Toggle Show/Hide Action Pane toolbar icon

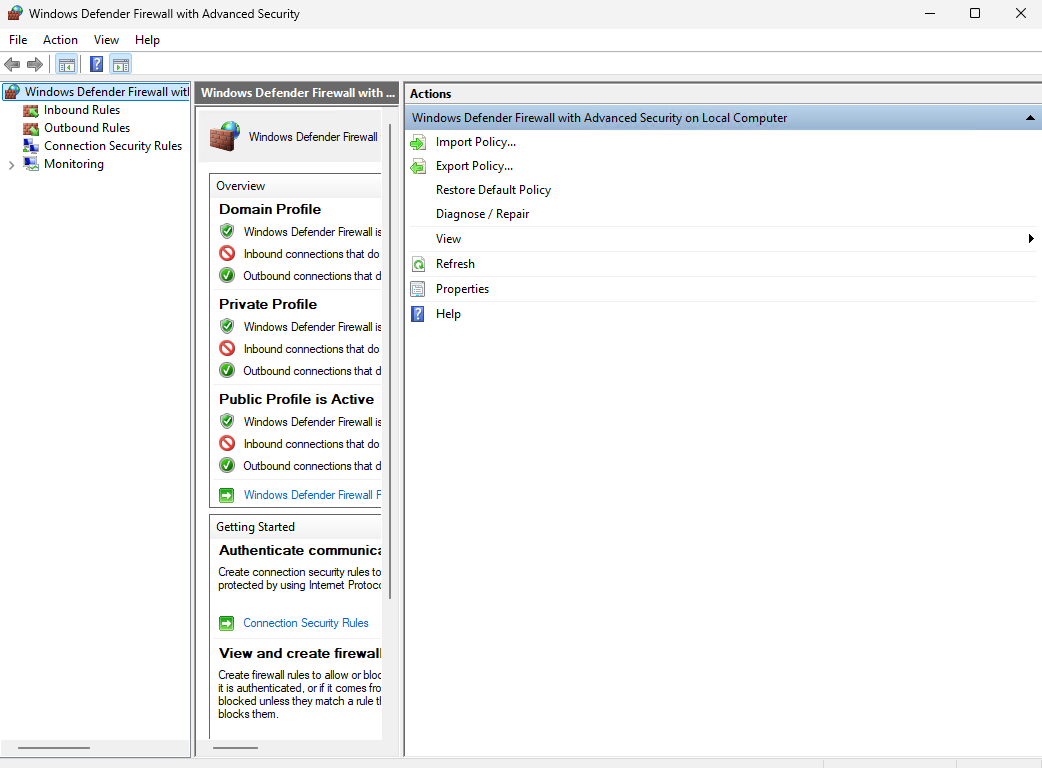coord(121,64)
